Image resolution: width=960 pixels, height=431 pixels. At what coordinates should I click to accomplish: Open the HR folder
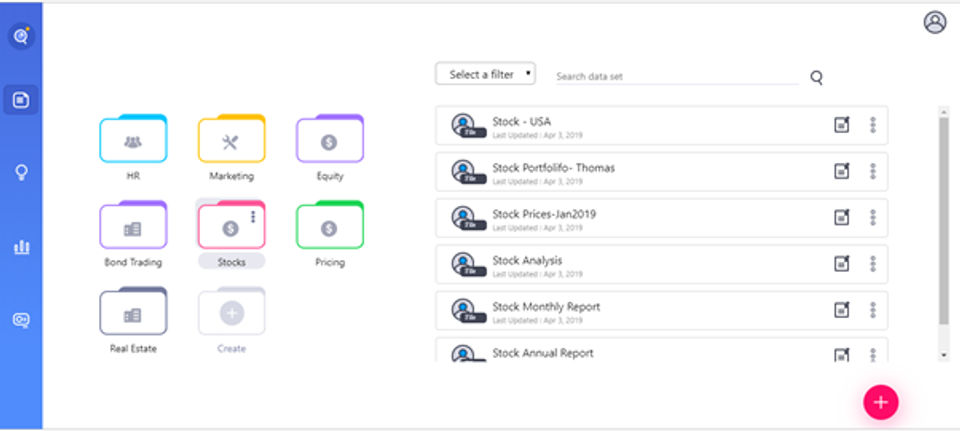tap(133, 141)
